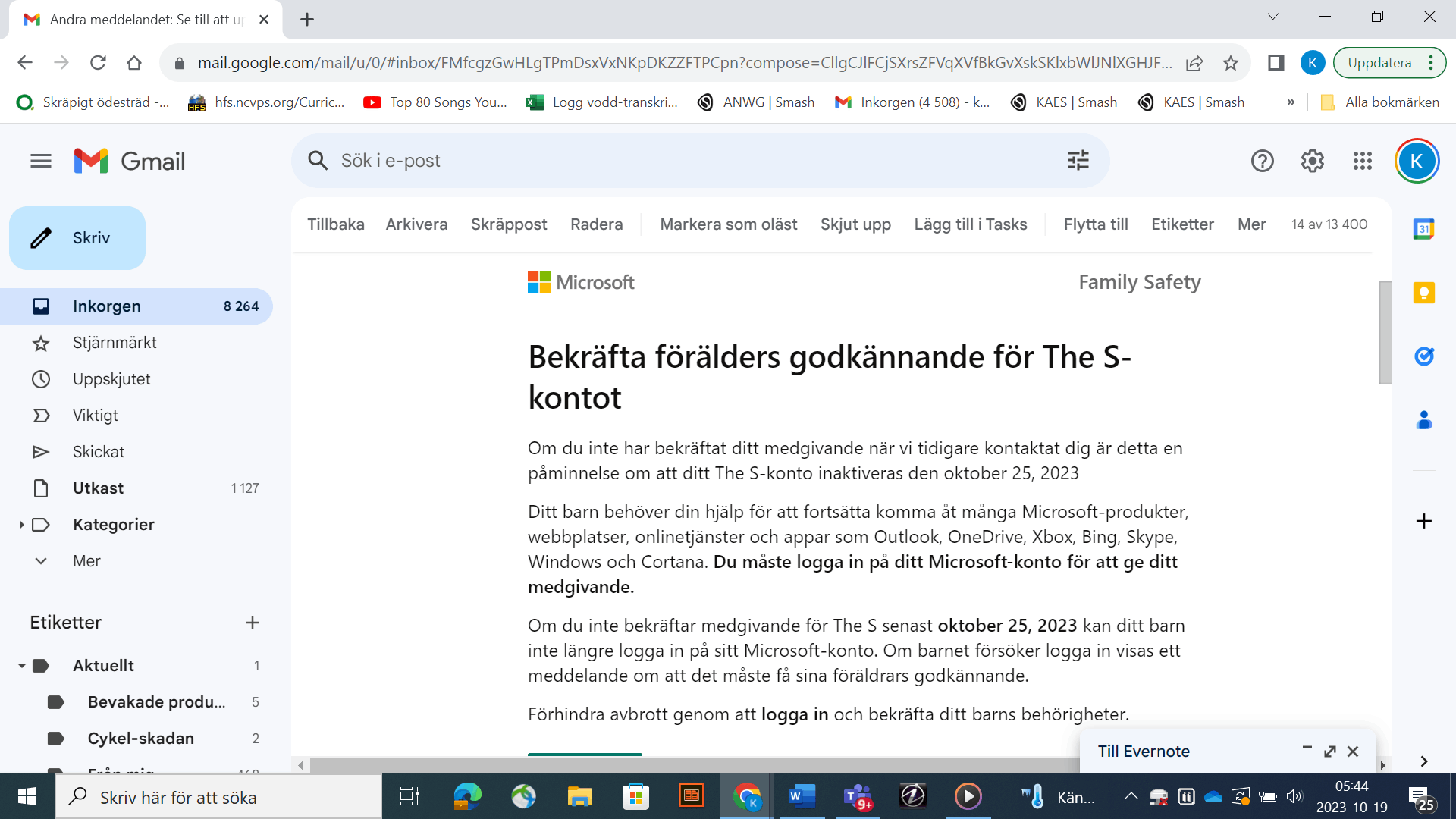This screenshot has height=819, width=1456.
Task: Click the logga in link
Action: point(794,714)
